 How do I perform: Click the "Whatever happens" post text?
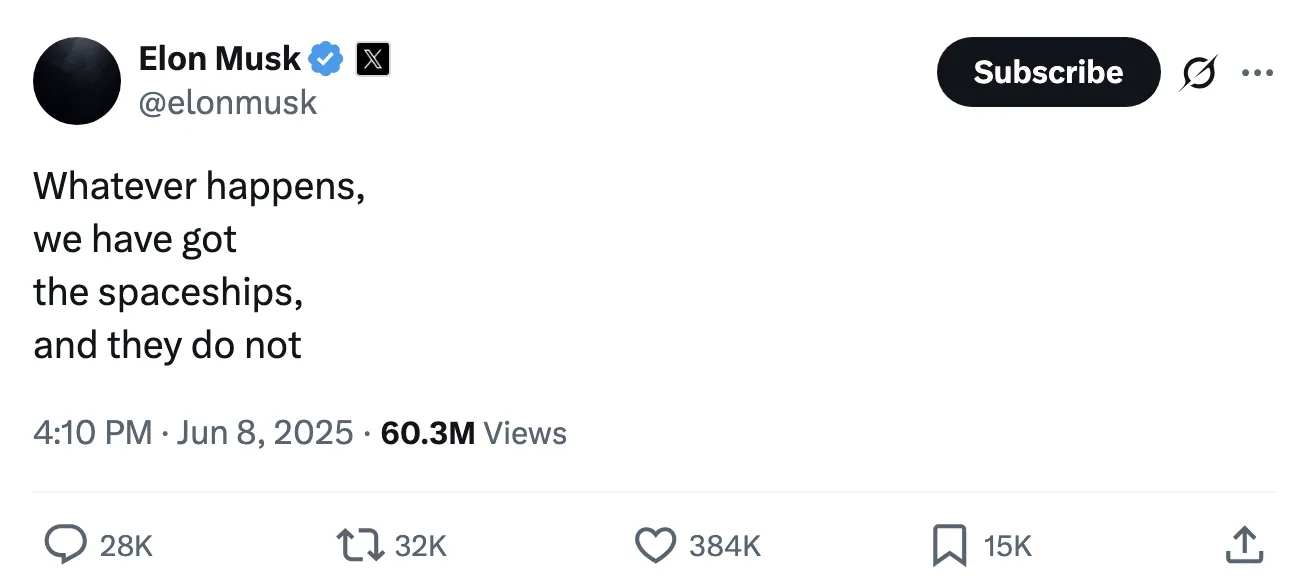tap(199, 186)
